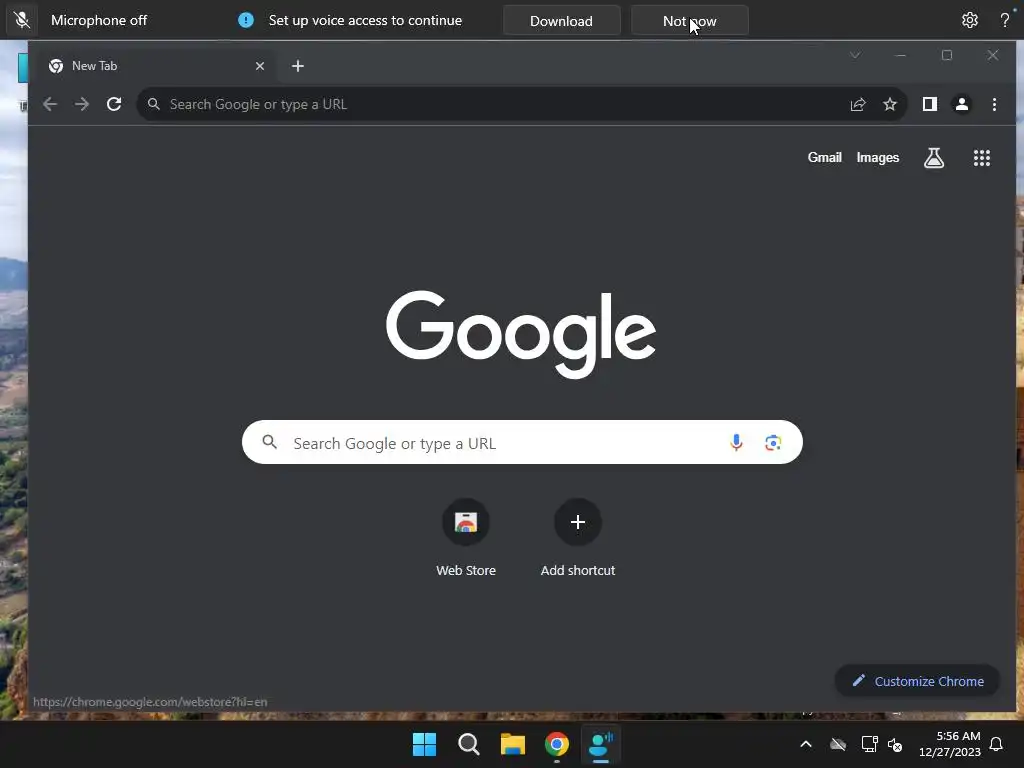Open the Web Store shortcut

tap(466, 537)
